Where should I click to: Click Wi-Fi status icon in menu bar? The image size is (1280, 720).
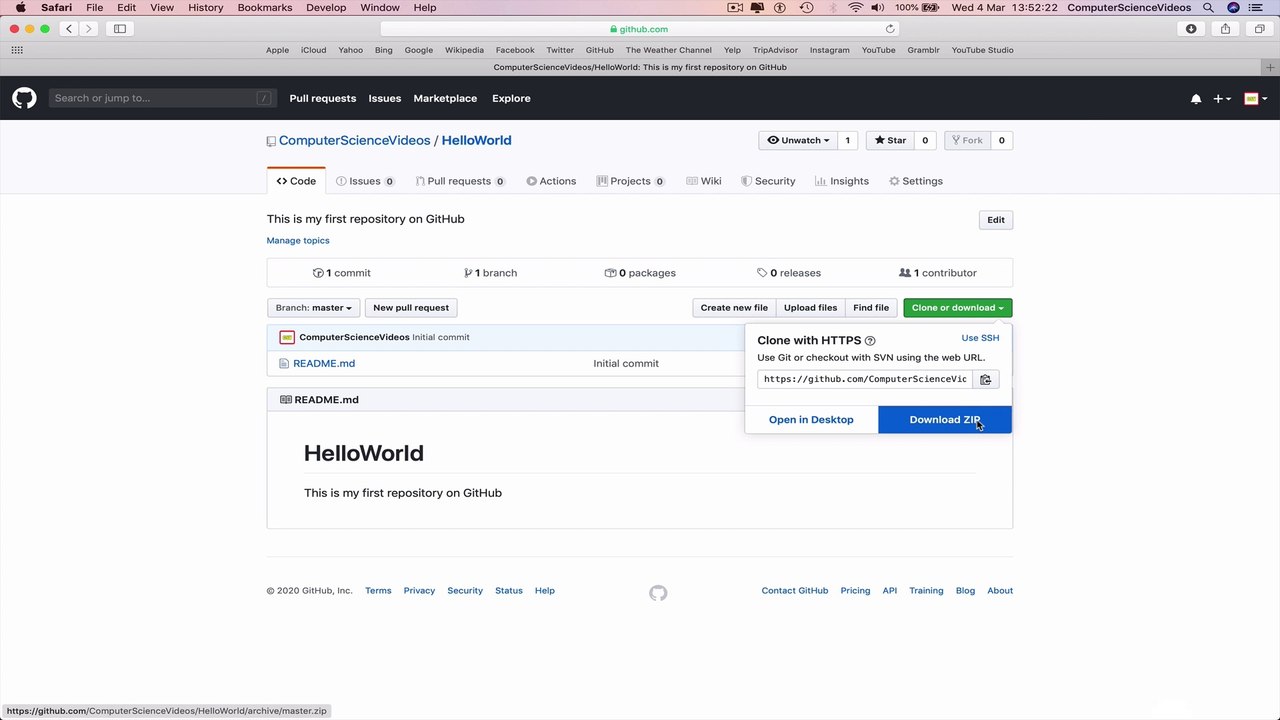point(855,7)
